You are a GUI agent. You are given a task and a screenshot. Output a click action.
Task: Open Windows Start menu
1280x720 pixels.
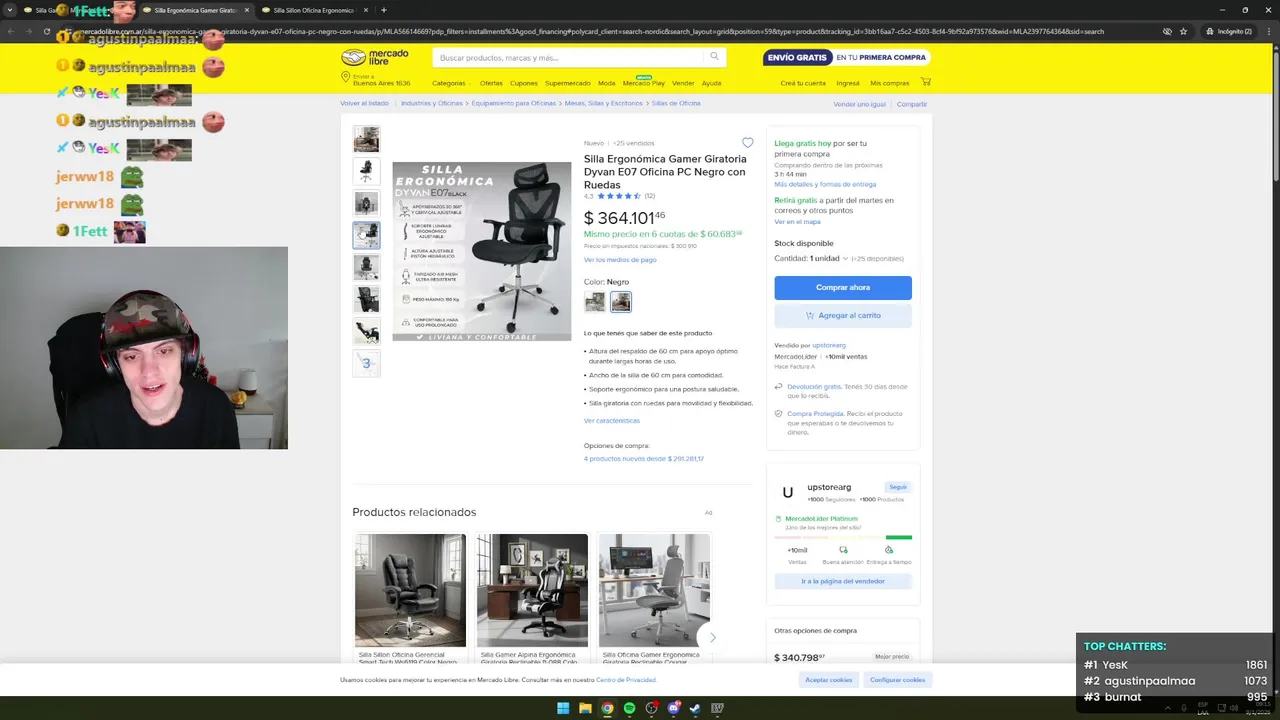pos(563,708)
